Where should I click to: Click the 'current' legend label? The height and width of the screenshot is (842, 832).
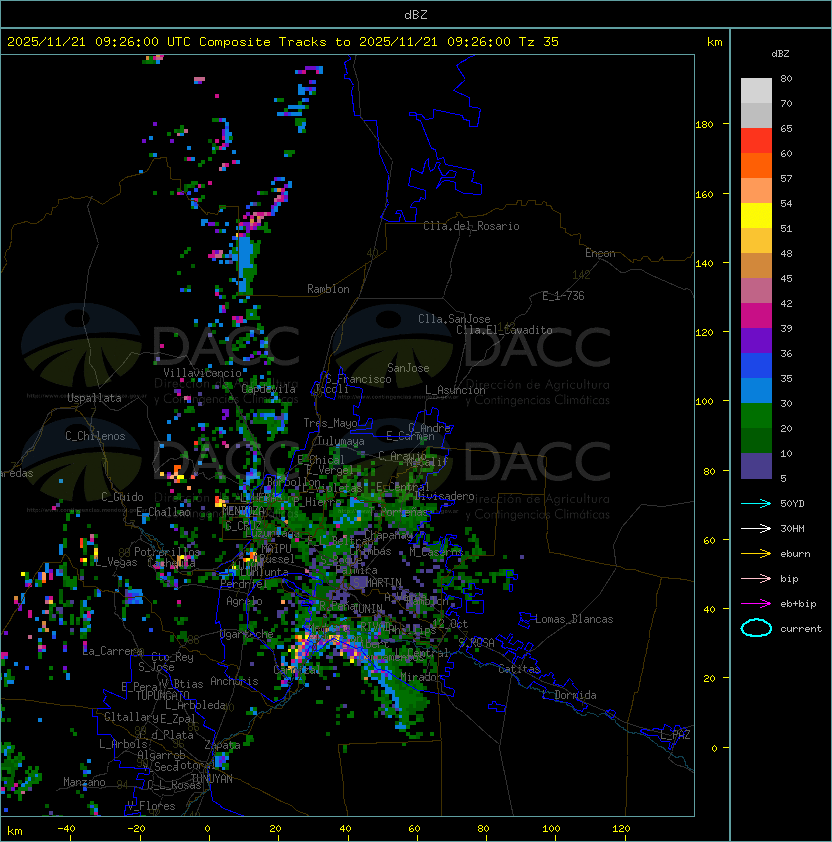[801, 629]
